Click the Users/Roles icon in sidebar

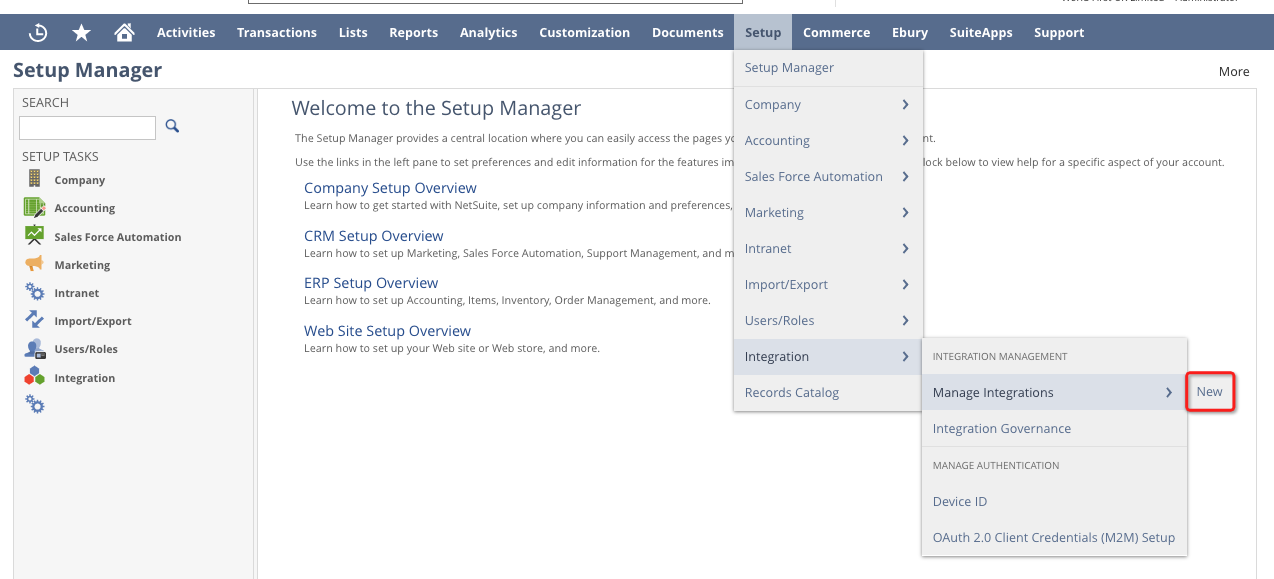[35, 349]
